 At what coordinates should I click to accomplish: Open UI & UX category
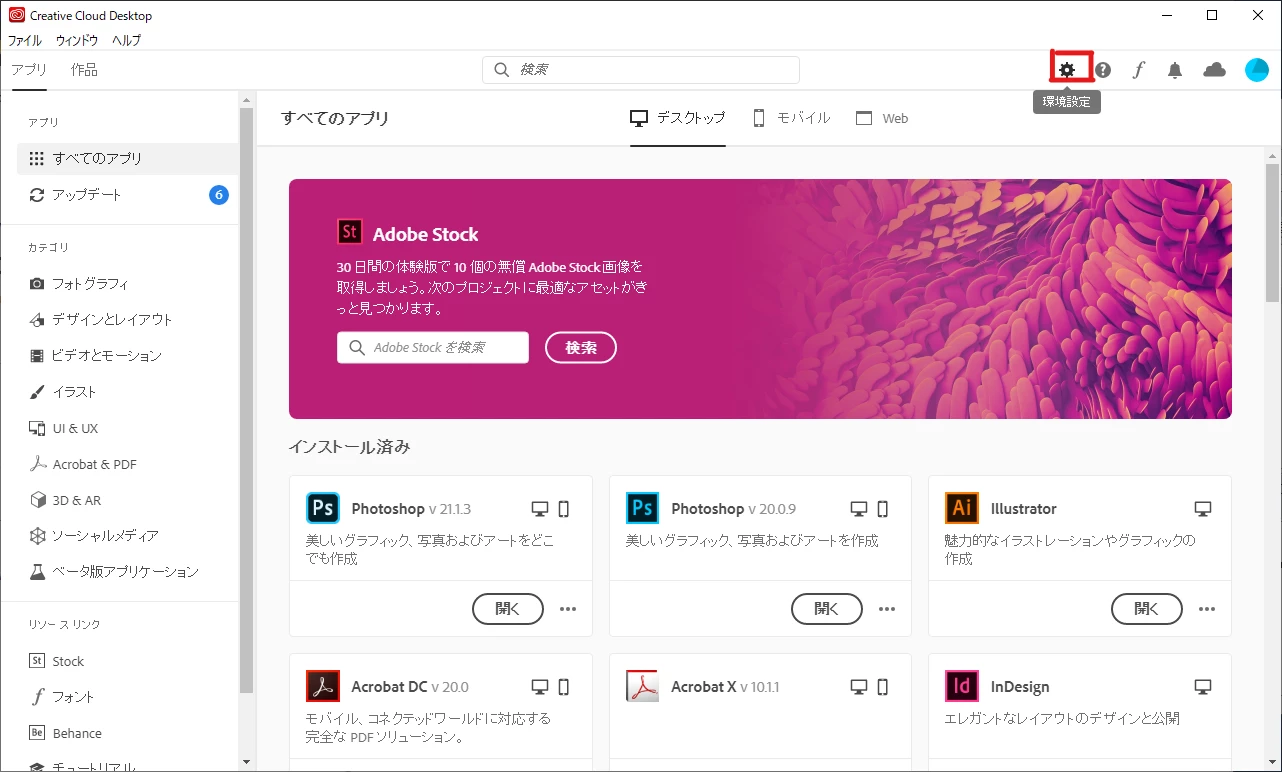128,428
